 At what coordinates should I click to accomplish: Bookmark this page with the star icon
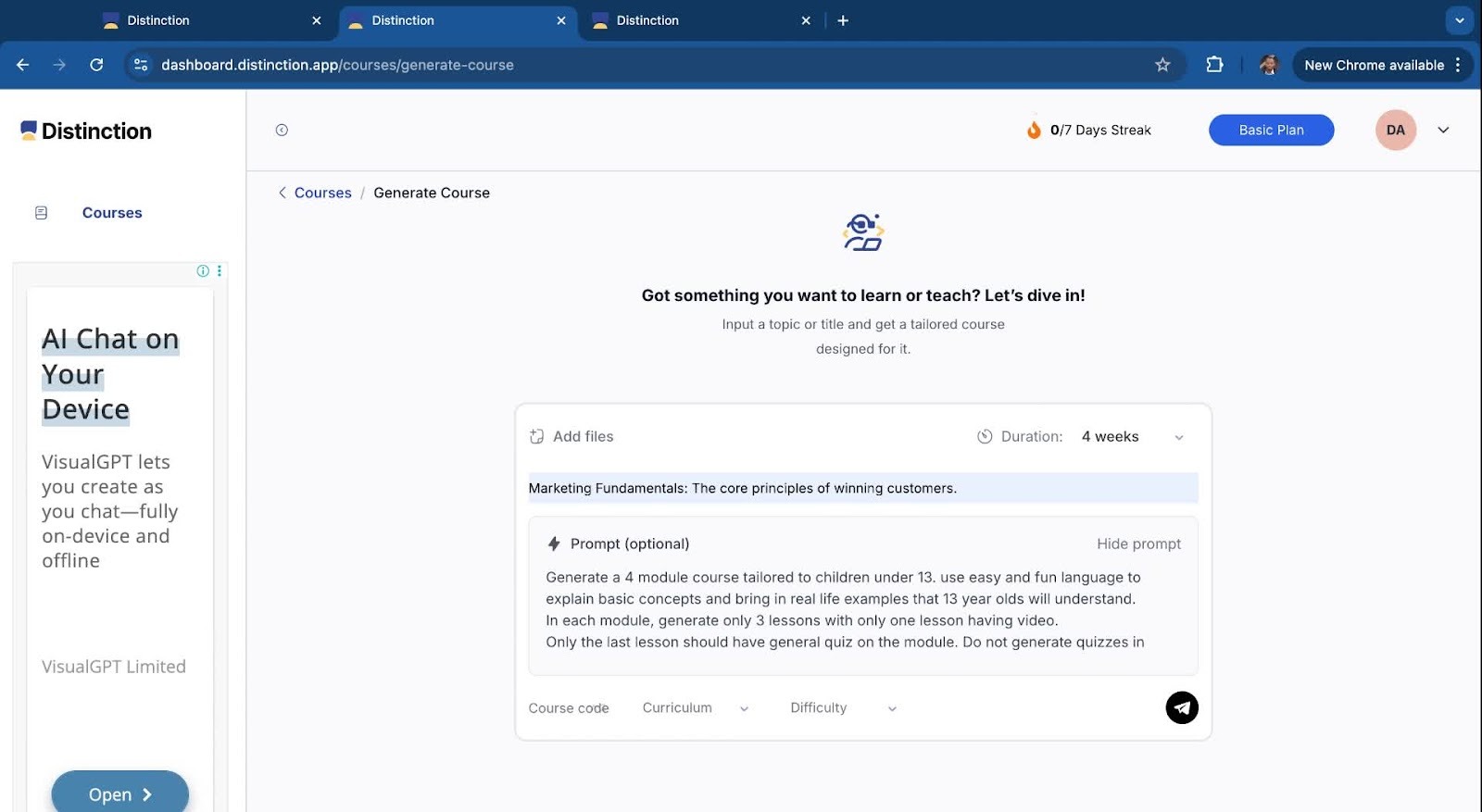pos(1162,65)
